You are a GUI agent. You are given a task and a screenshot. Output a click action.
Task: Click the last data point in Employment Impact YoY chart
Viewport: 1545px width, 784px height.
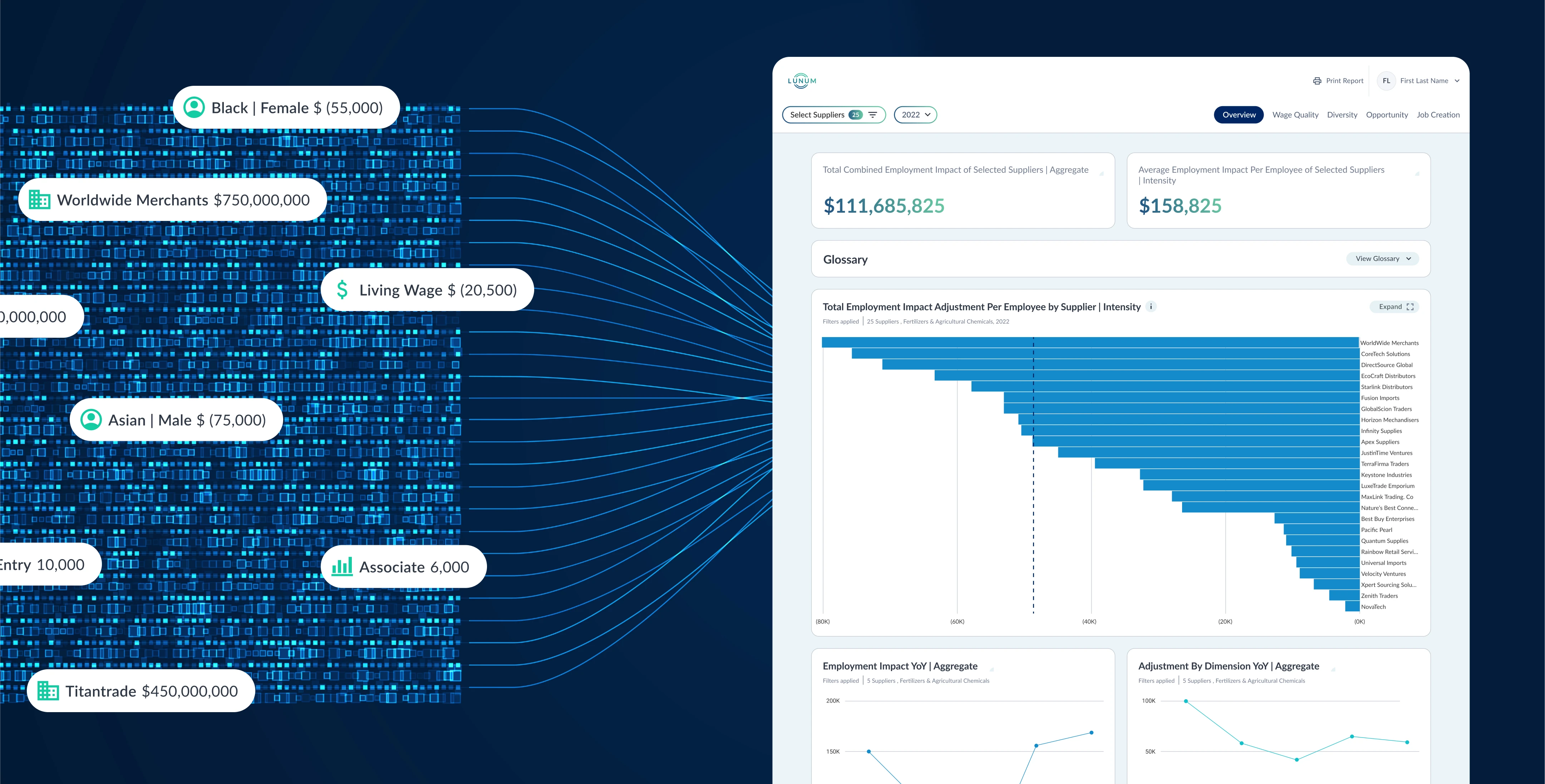click(1091, 733)
